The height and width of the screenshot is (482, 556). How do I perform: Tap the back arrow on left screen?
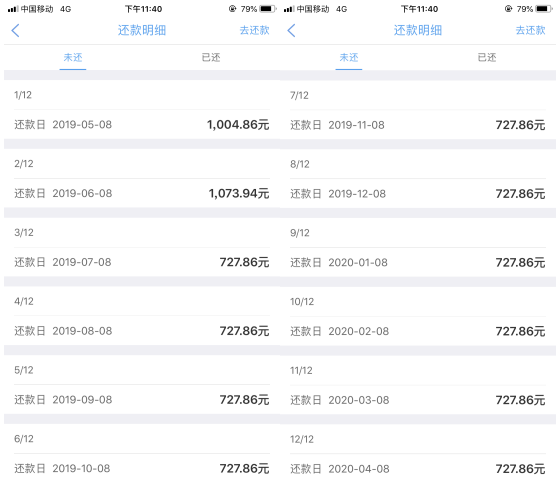15,31
